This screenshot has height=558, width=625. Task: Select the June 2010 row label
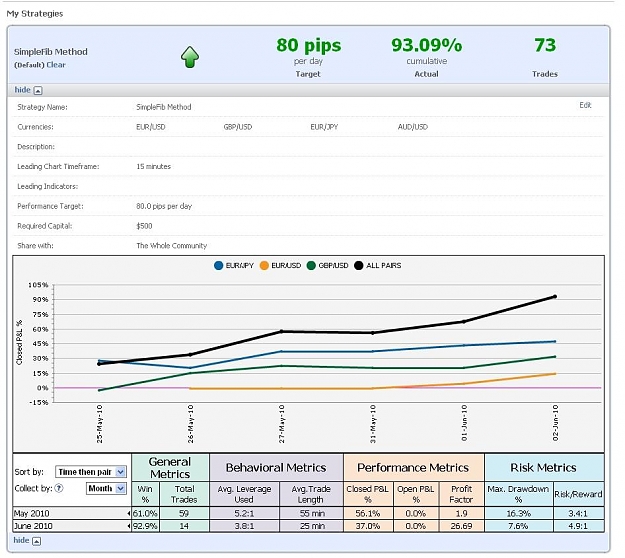(x=33, y=526)
